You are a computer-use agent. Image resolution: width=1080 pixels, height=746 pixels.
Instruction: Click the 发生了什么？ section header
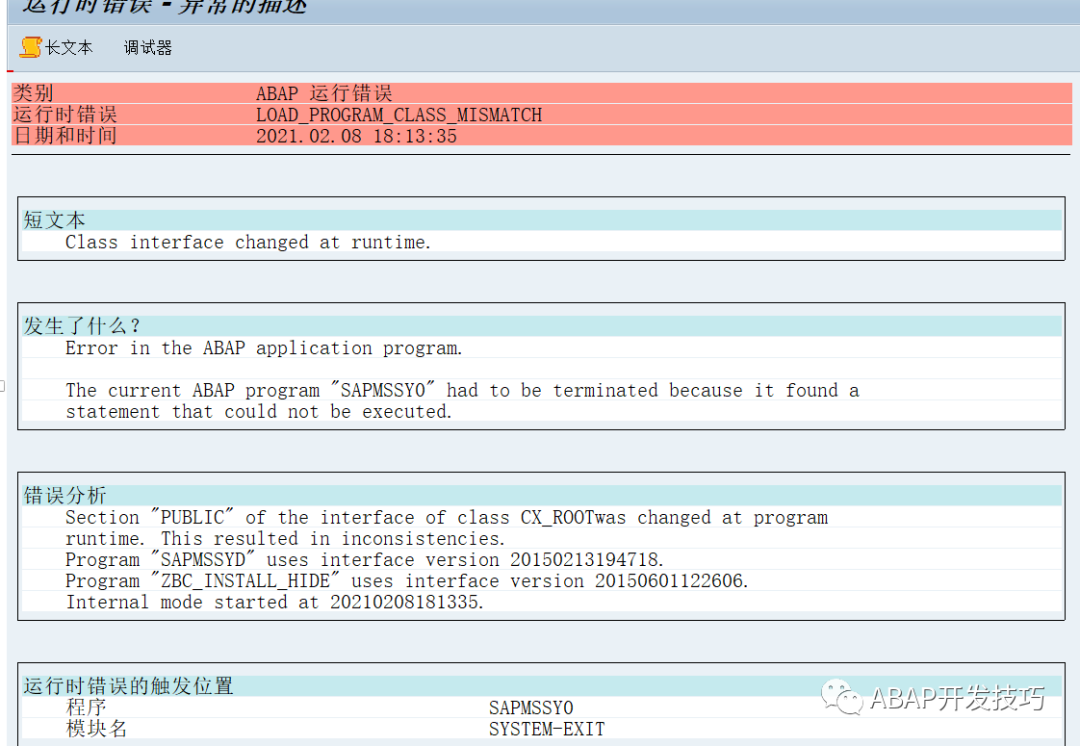(541, 326)
